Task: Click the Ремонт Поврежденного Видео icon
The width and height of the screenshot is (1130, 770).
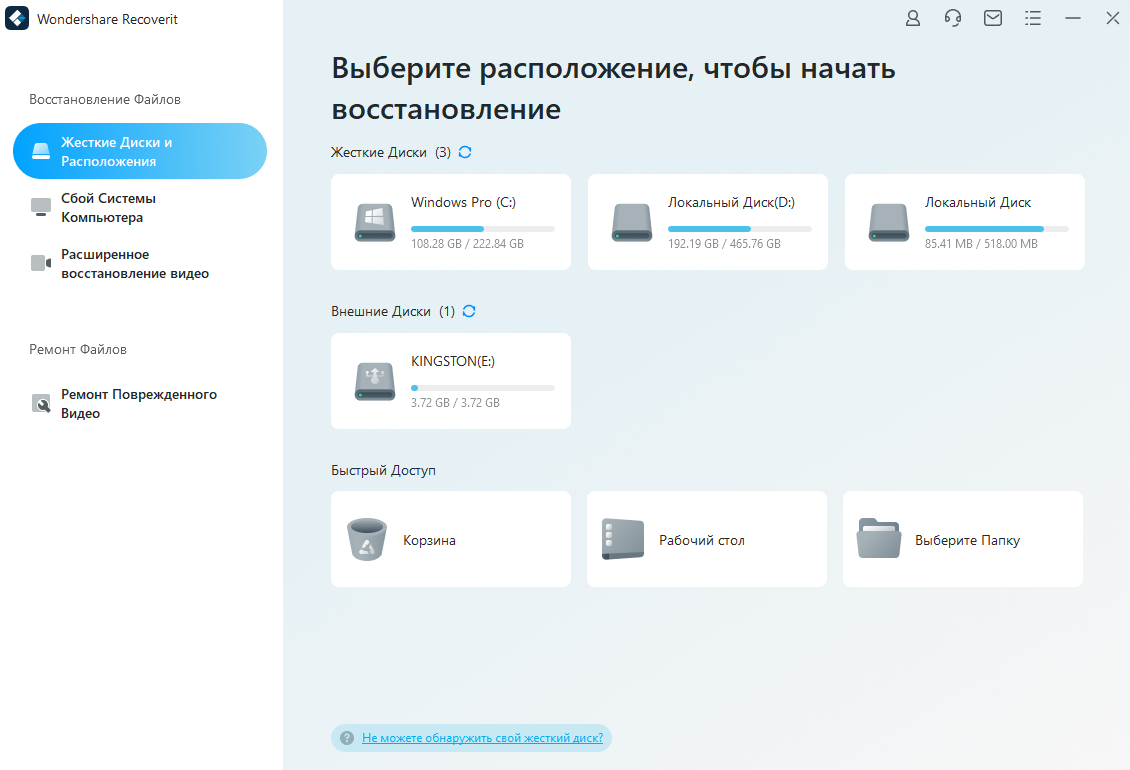Action: [41, 403]
